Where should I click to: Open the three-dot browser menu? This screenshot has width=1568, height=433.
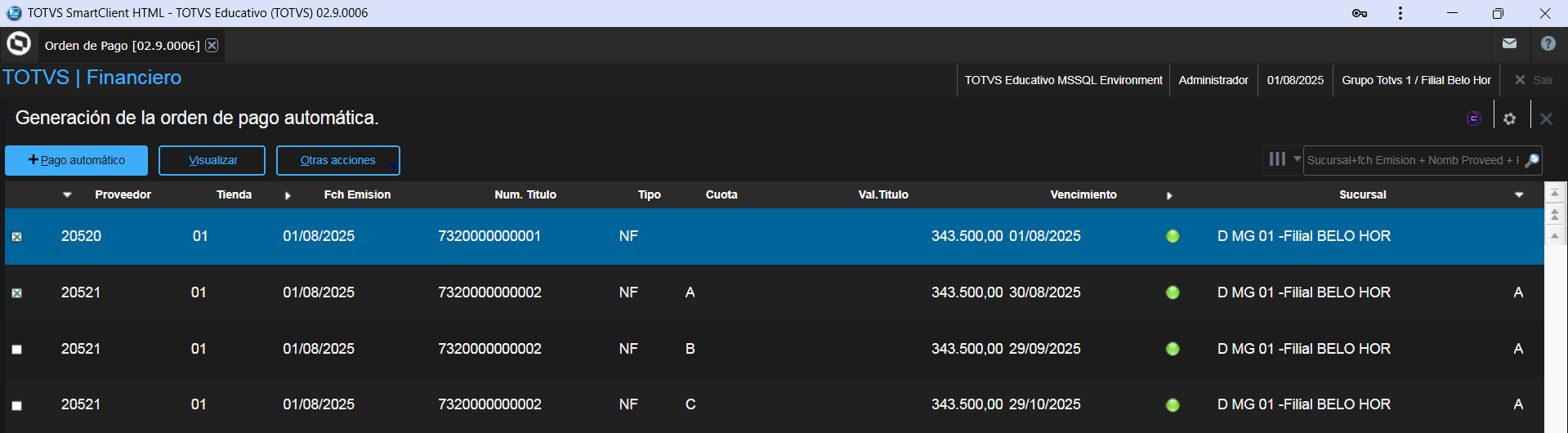[1400, 13]
